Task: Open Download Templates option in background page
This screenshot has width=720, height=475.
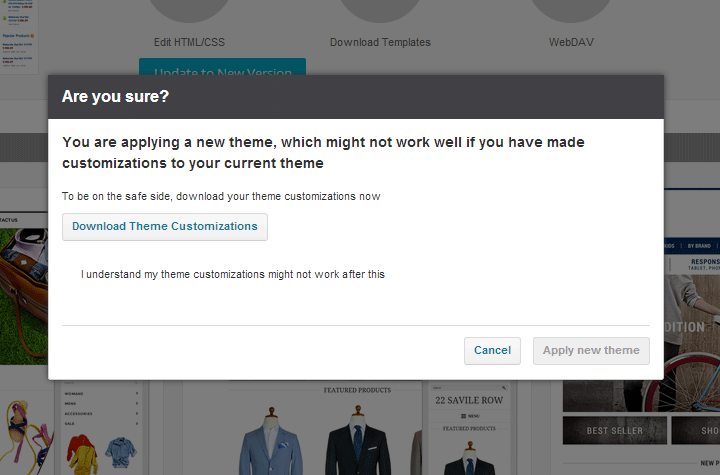Action: [x=380, y=42]
